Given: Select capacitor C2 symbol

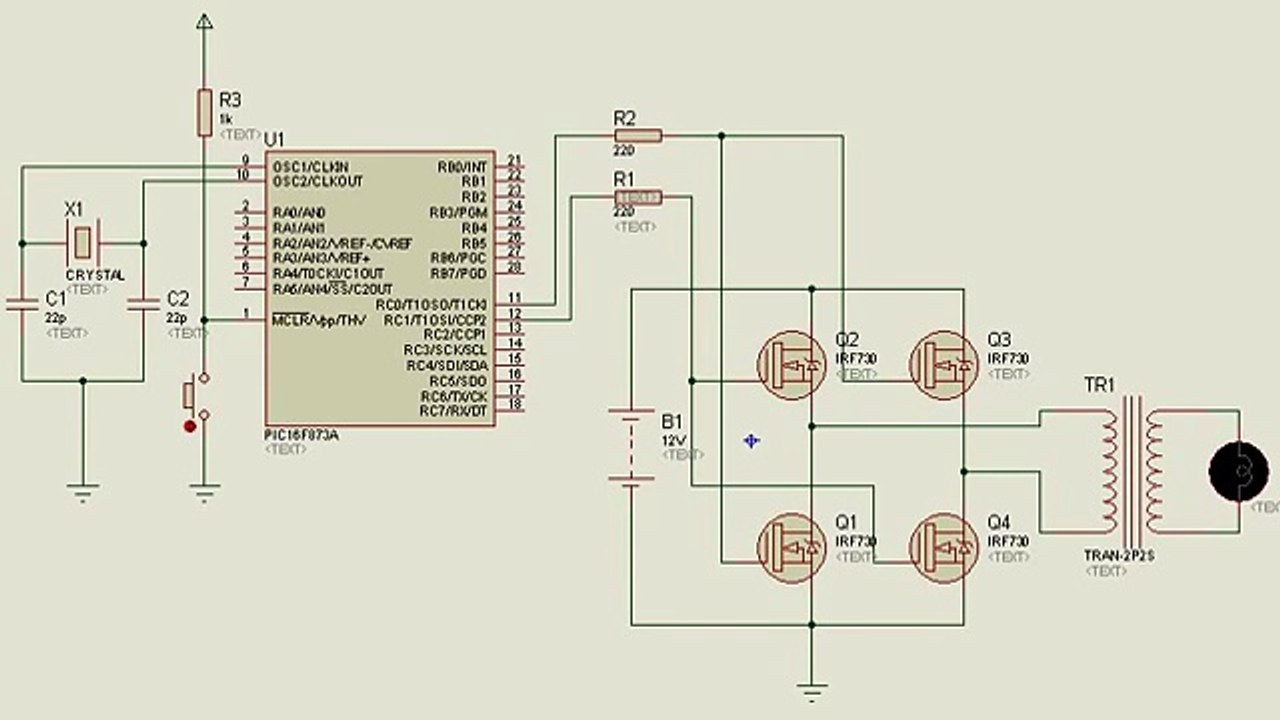Looking at the screenshot, I should tap(144, 303).
